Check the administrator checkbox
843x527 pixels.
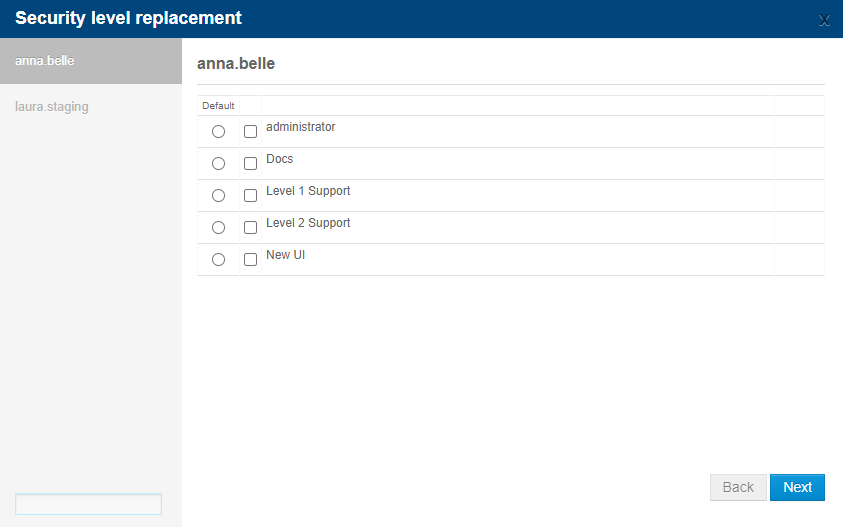[251, 131]
